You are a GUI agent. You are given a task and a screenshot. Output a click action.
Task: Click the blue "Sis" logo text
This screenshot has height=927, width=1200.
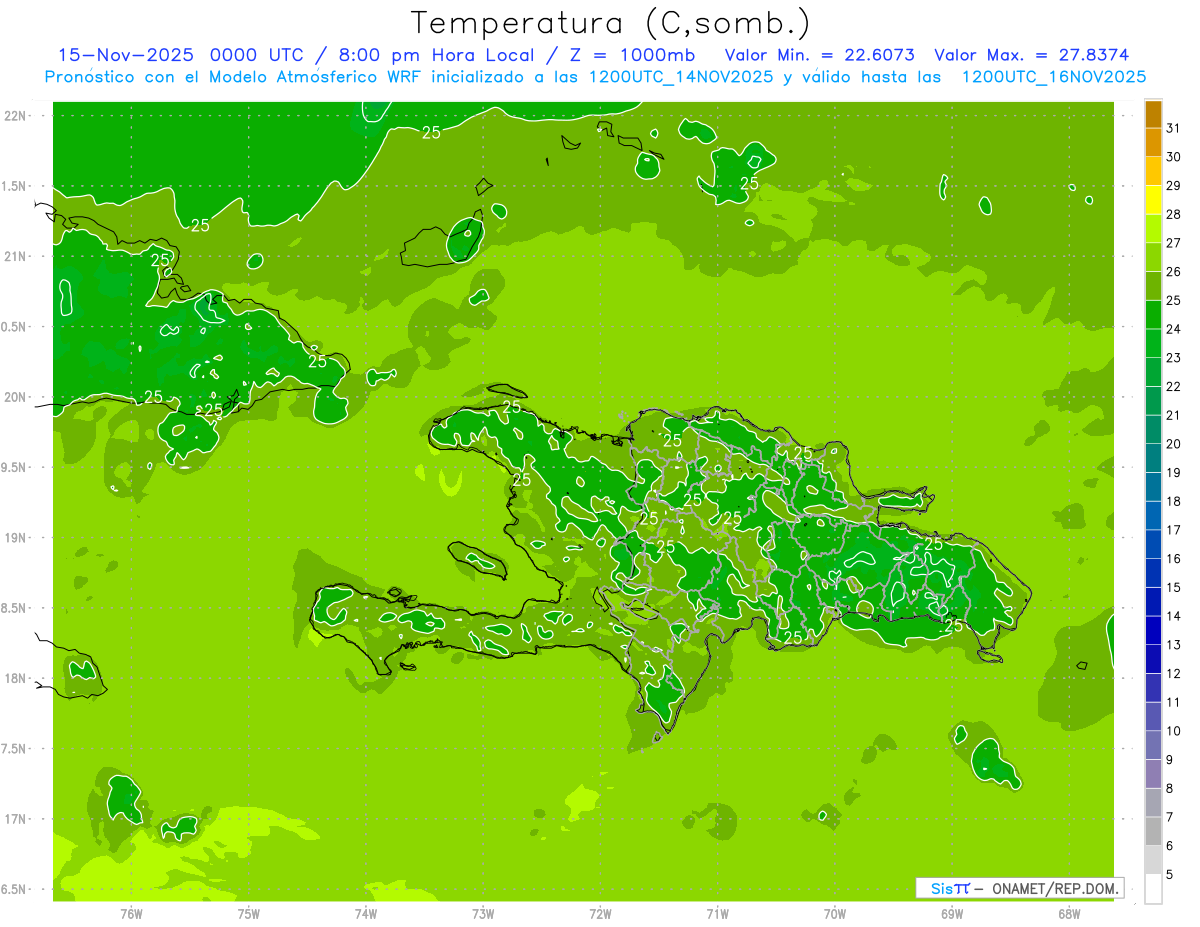[x=941, y=888]
